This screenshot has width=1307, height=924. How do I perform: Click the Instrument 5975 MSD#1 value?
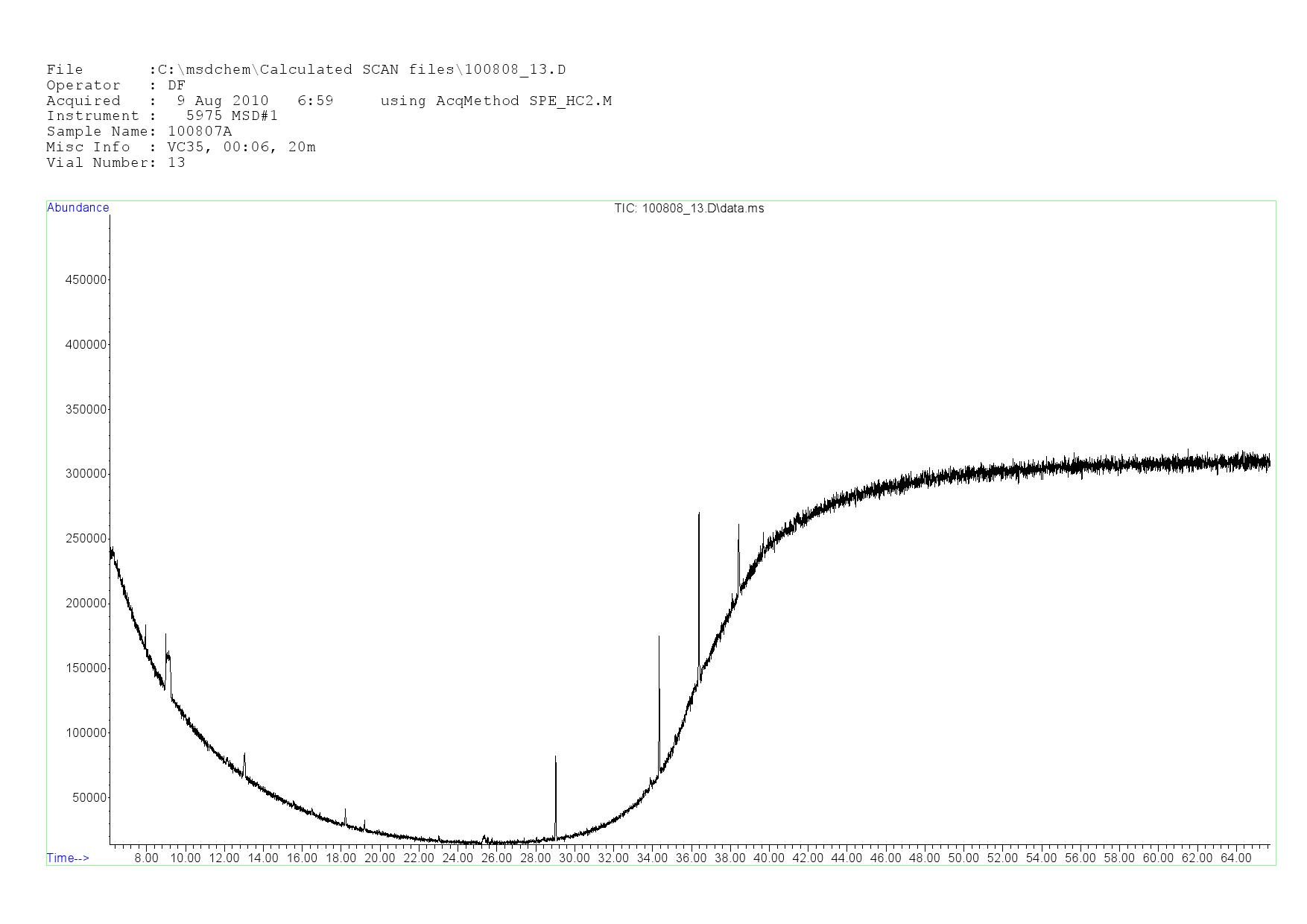[x=232, y=116]
